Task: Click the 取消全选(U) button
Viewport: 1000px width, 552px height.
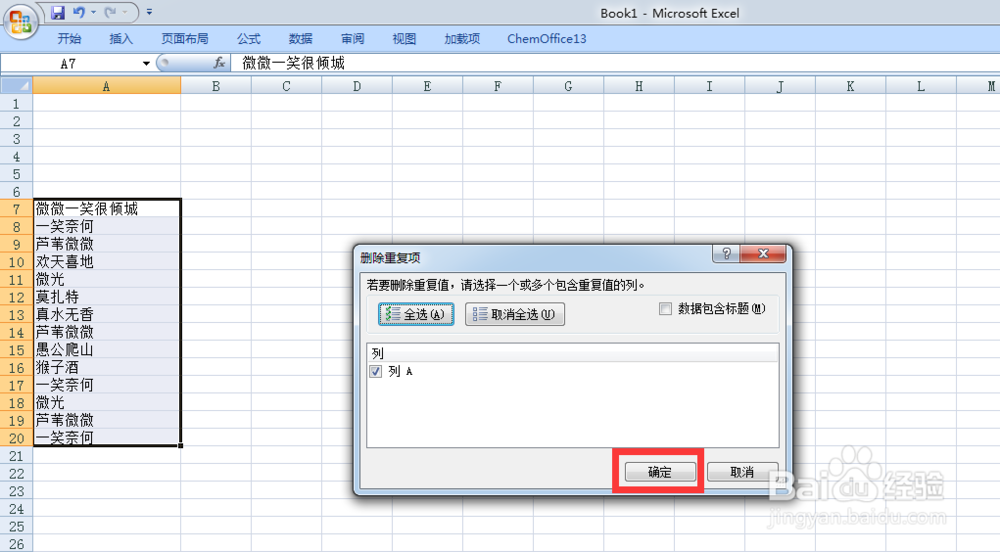Action: (x=515, y=314)
